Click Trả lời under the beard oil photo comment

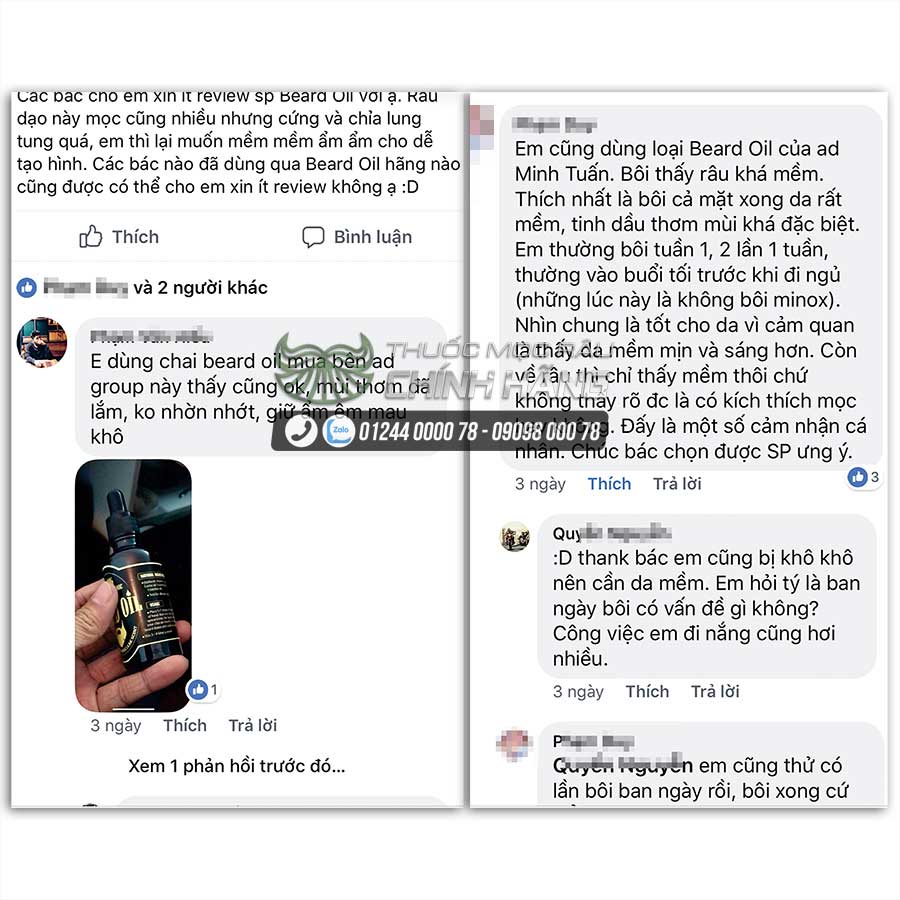(x=253, y=726)
